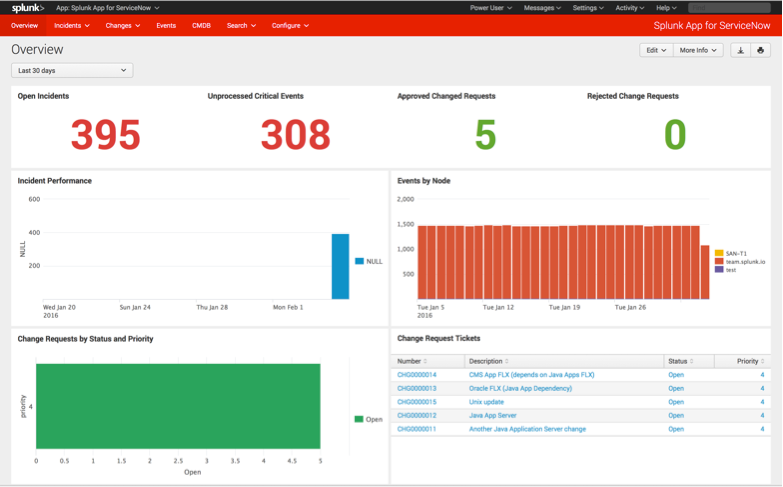
Task: Click the Approved Changed Requests value 5
Action: coord(485,134)
